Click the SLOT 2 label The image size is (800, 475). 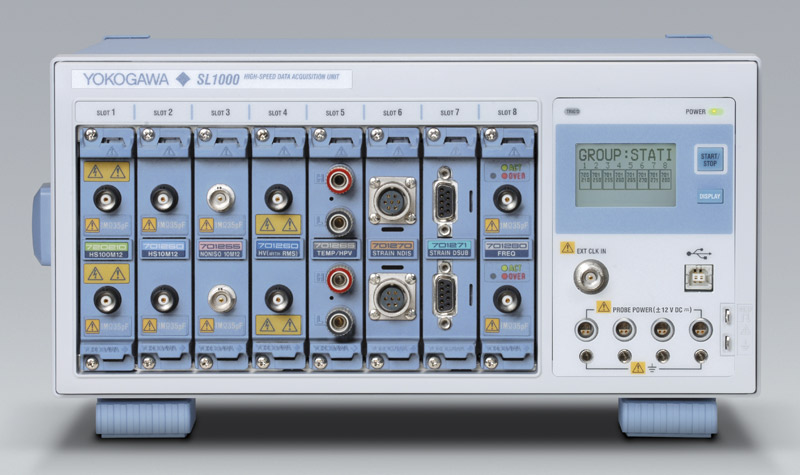point(163,112)
